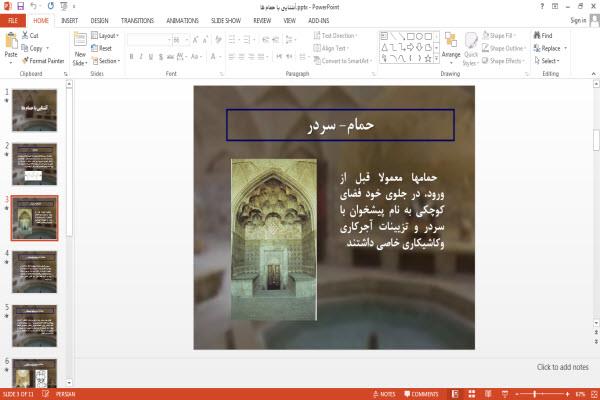Adjust the zoom slider
The height and width of the screenshot is (400, 600).
click(535, 394)
